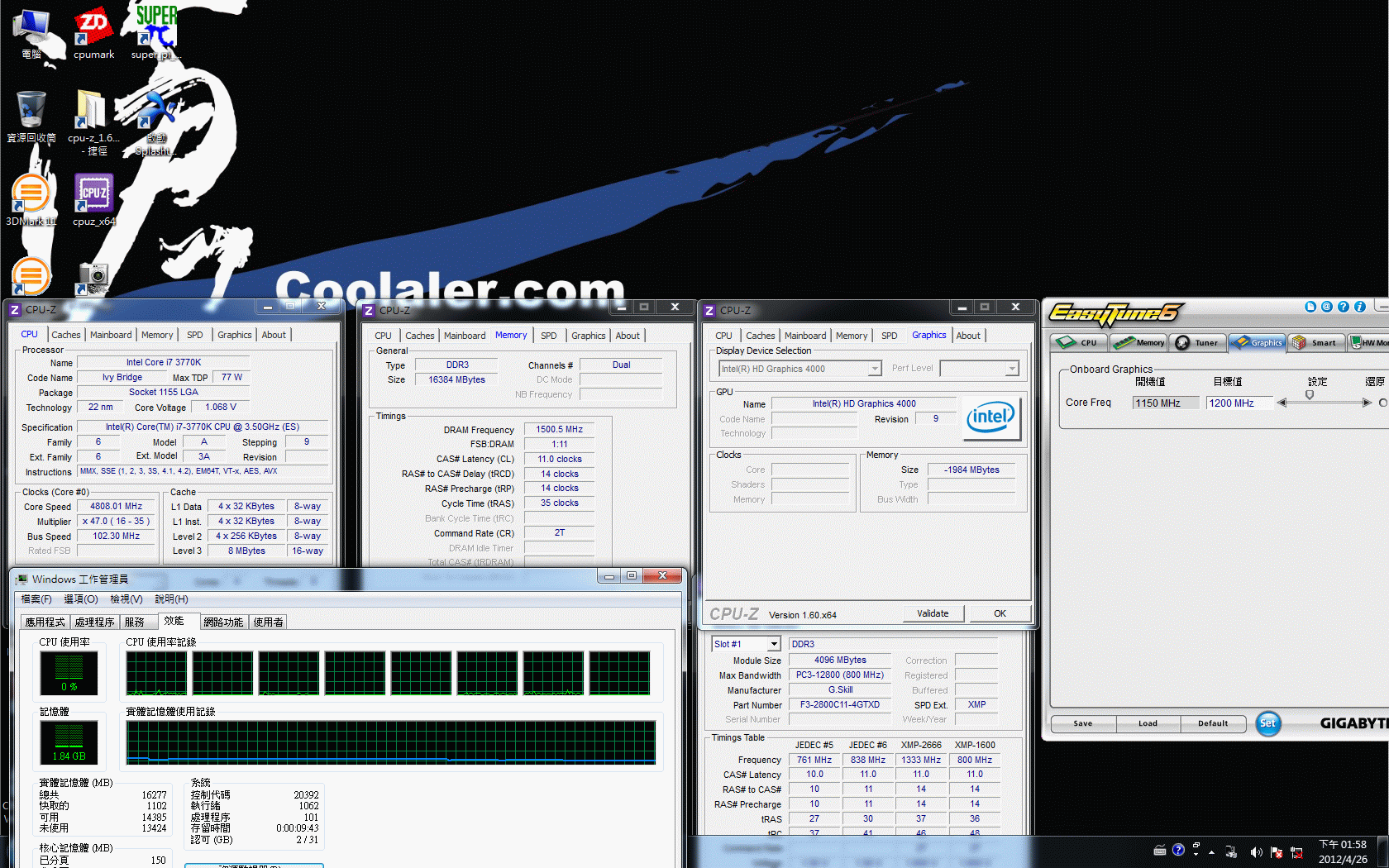1389x868 pixels.
Task: Click EasyTune6 Save button
Action: pos(1083,723)
